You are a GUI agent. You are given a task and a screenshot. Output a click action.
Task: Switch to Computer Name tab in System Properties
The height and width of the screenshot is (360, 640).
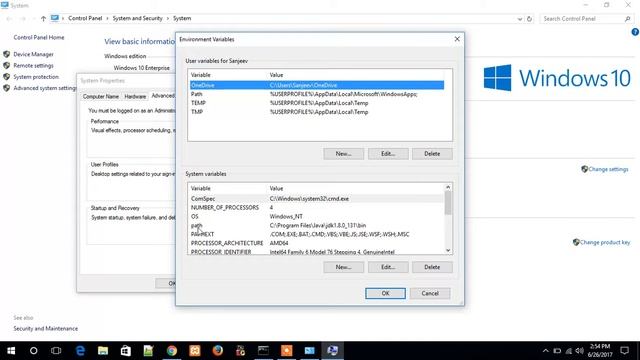pos(101,97)
